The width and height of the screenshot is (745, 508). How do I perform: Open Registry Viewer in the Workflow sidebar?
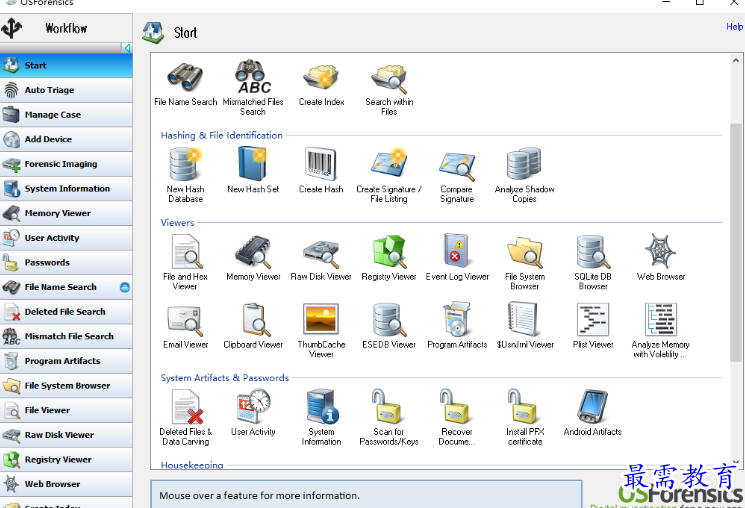click(66, 460)
